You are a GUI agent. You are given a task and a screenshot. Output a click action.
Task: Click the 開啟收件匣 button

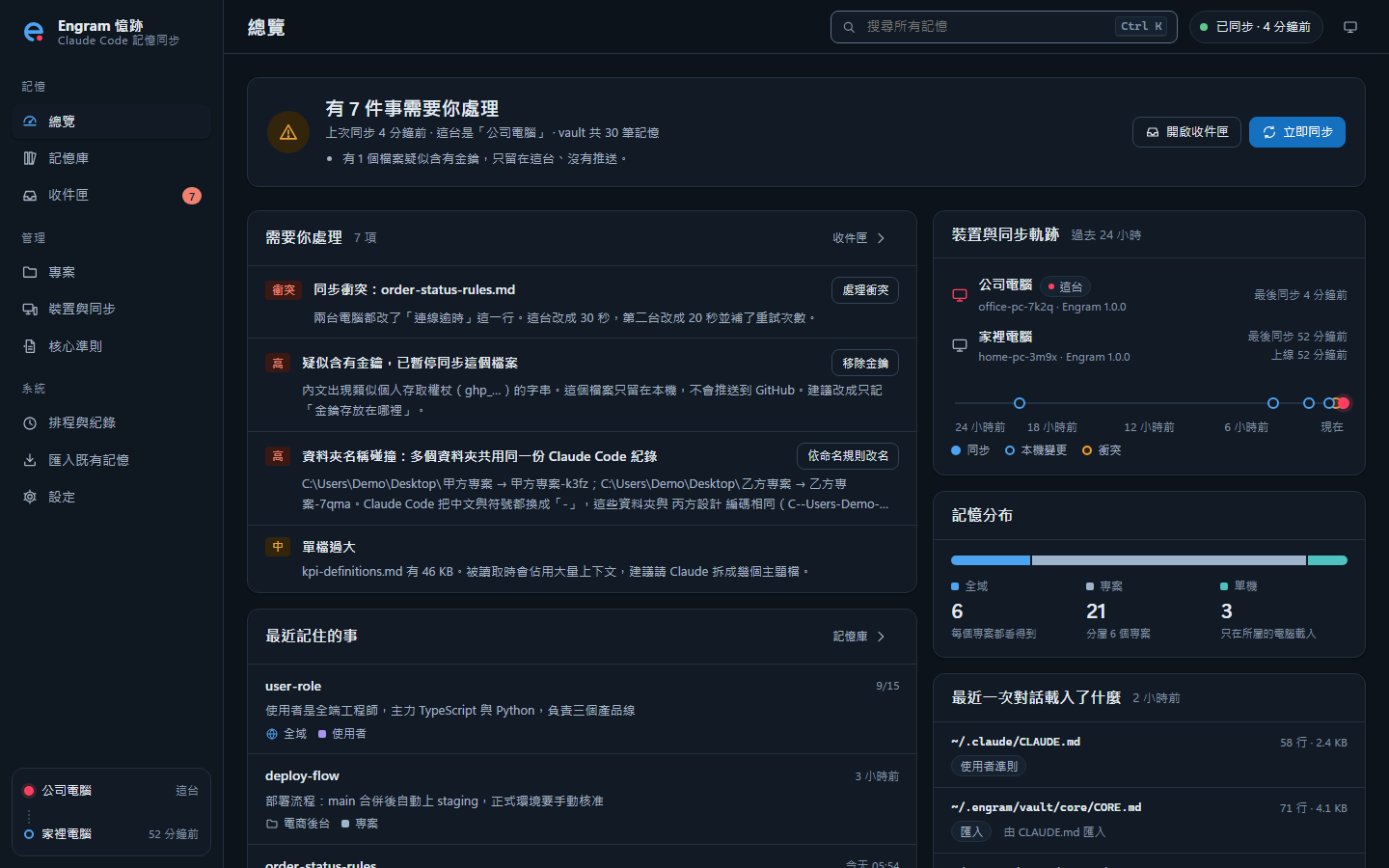pyautogui.click(x=1186, y=132)
